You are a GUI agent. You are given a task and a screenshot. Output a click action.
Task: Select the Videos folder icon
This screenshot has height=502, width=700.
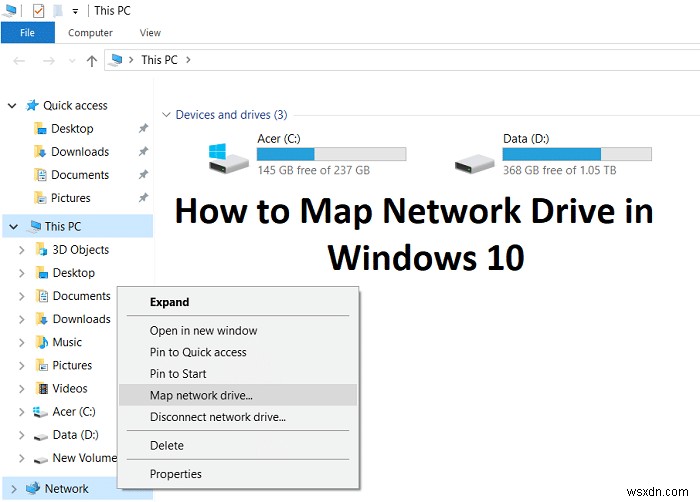[x=42, y=389]
